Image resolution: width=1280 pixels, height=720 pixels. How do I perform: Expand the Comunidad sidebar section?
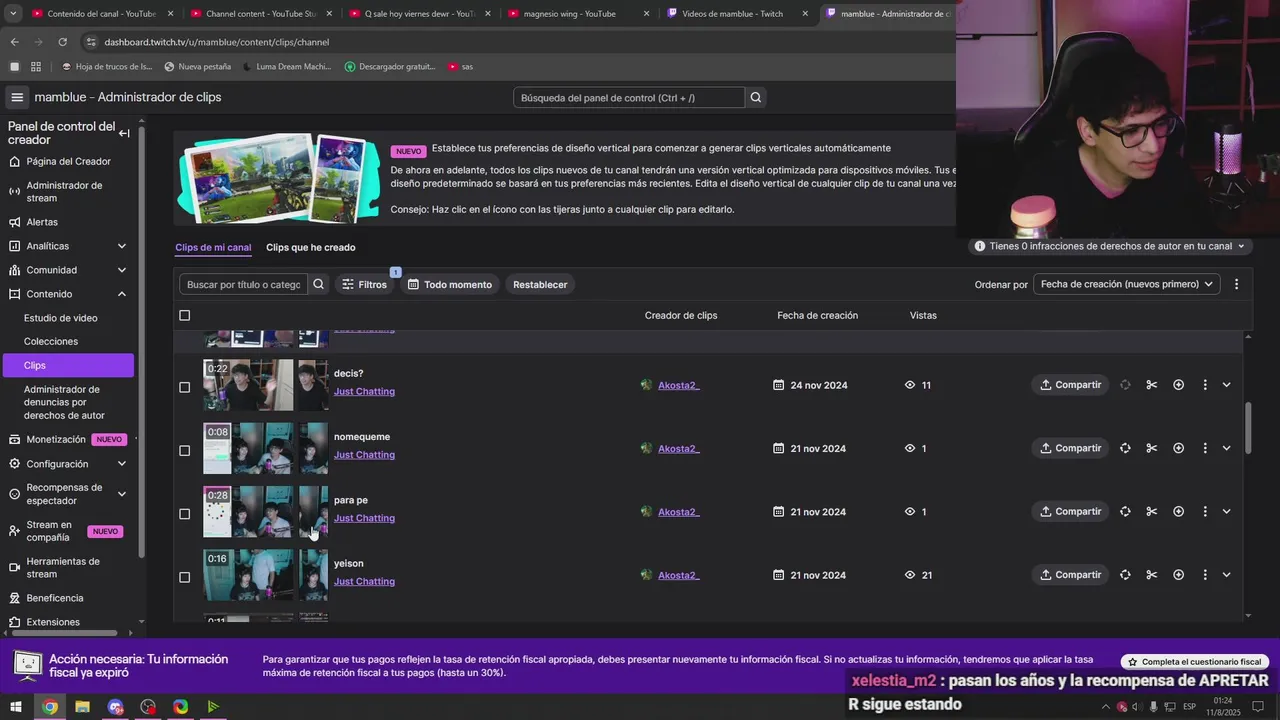click(x=121, y=270)
